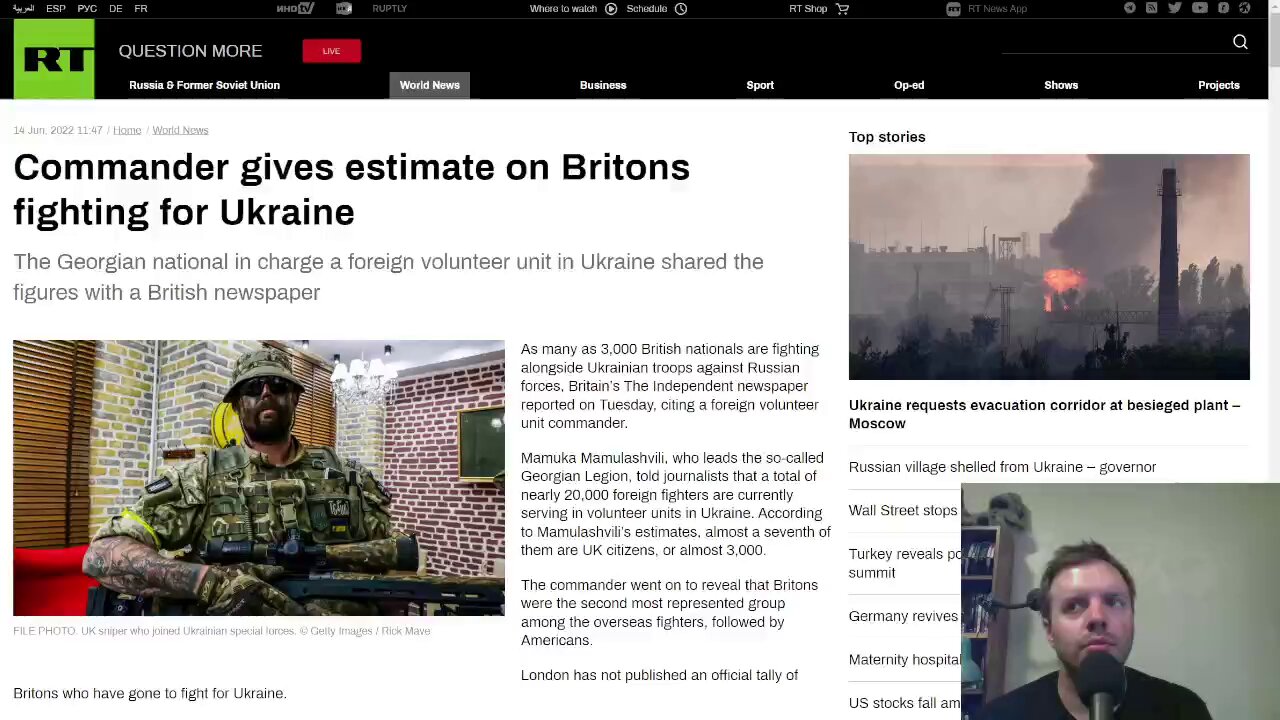The width and height of the screenshot is (1280, 720).
Task: Open the RT News App link
Action: coord(997,8)
